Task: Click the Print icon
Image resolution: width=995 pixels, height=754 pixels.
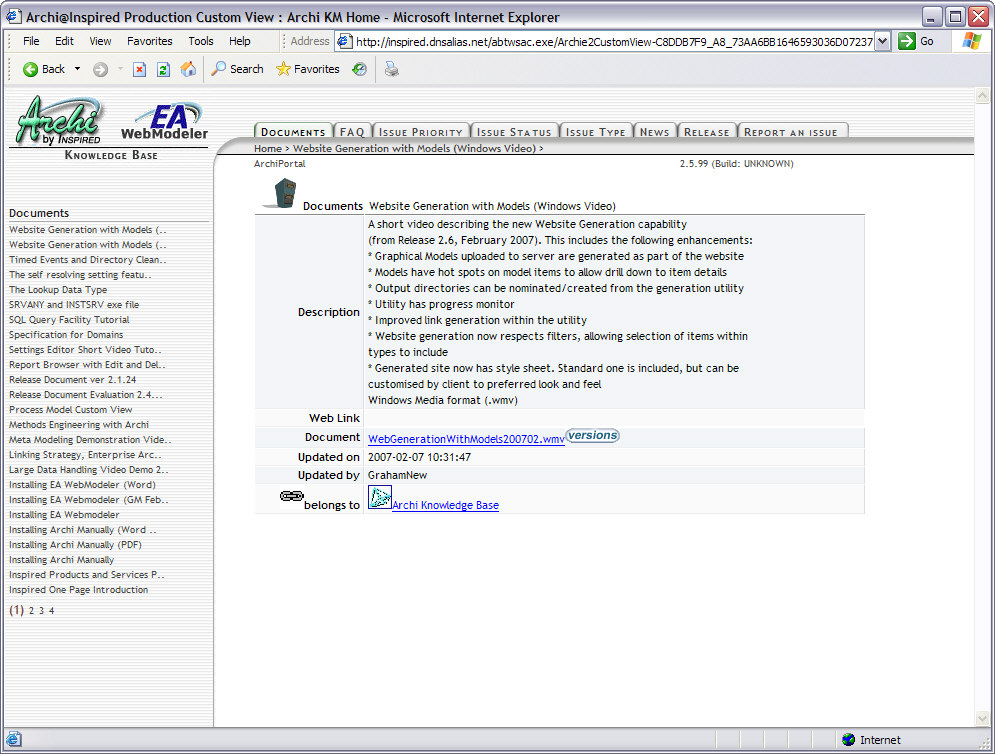Action: 391,69
